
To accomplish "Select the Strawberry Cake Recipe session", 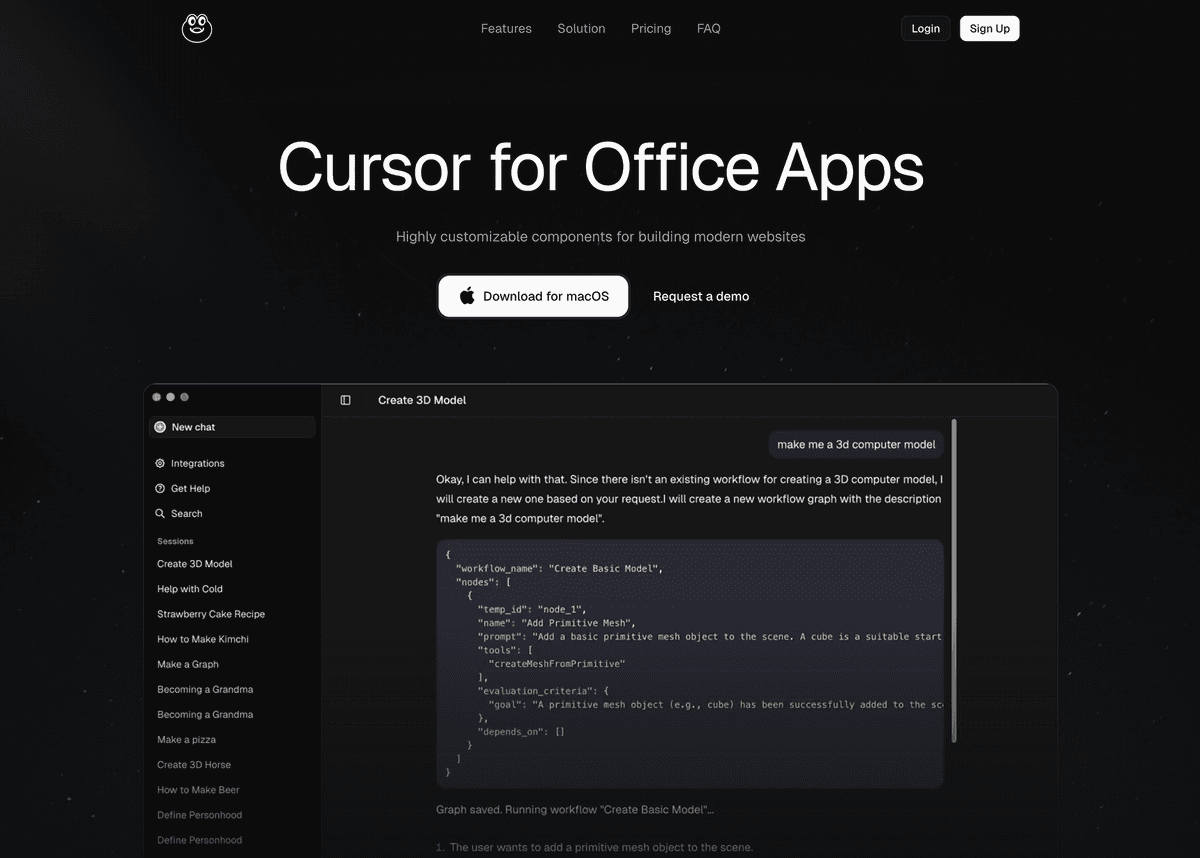I will 211,614.
